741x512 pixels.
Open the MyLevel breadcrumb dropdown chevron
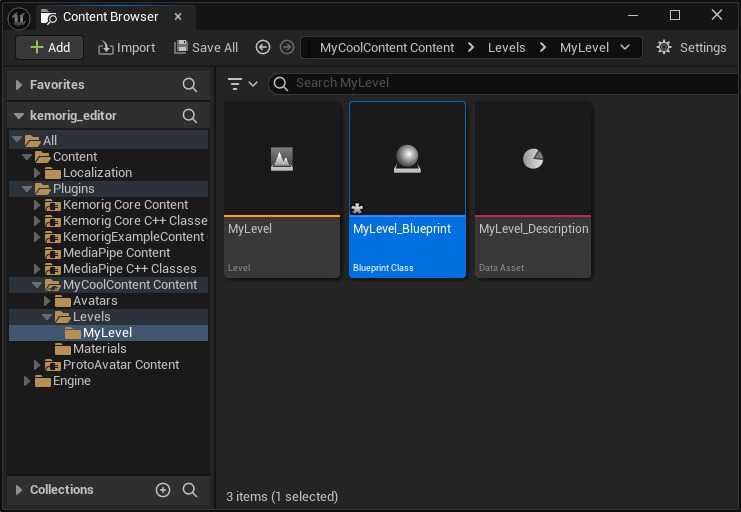[625, 48]
